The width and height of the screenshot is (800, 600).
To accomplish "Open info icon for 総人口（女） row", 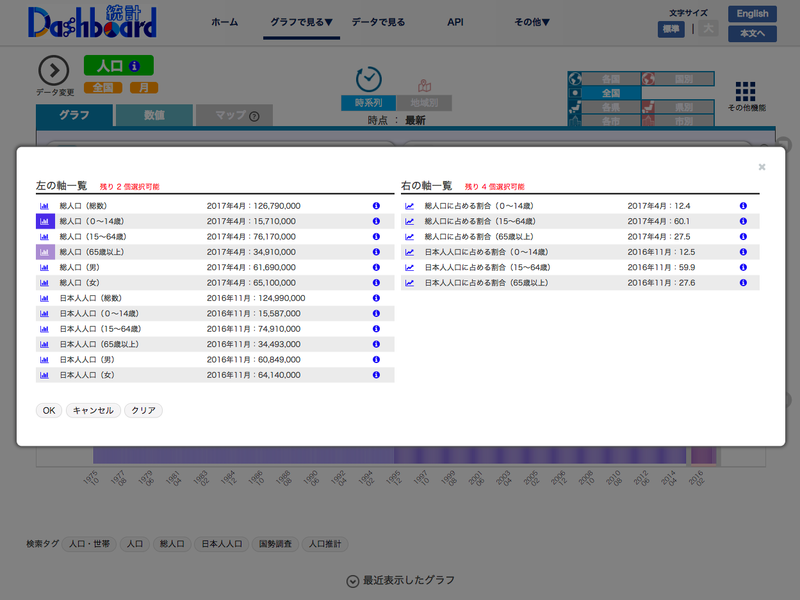I will [376, 283].
